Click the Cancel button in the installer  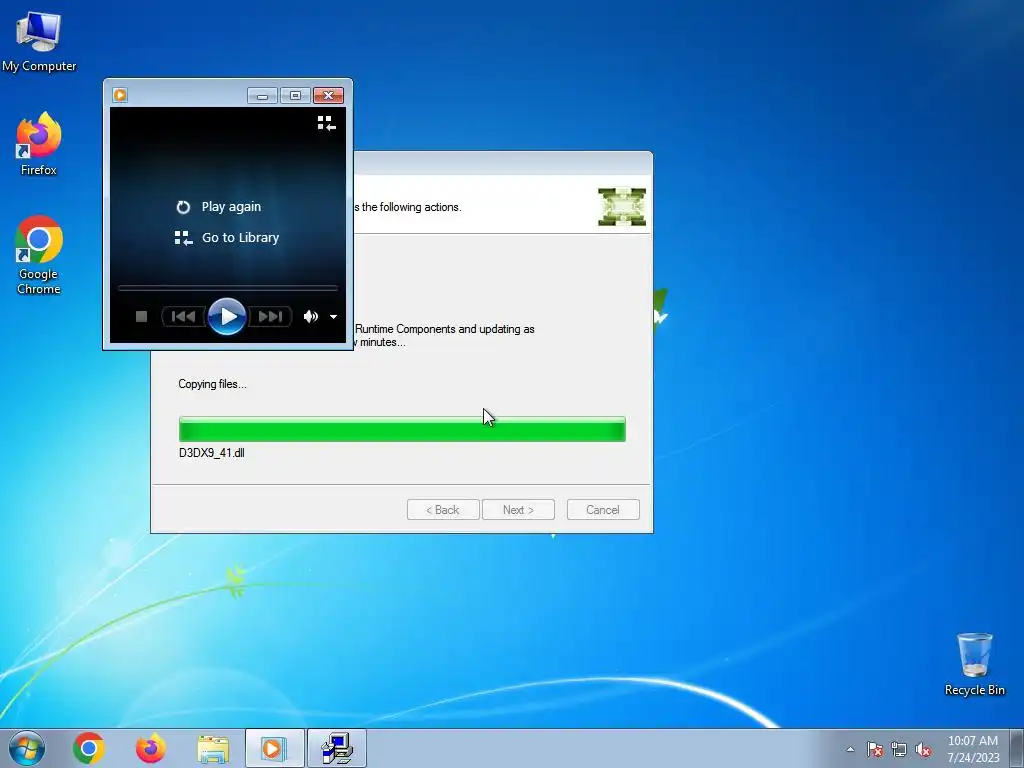point(603,510)
